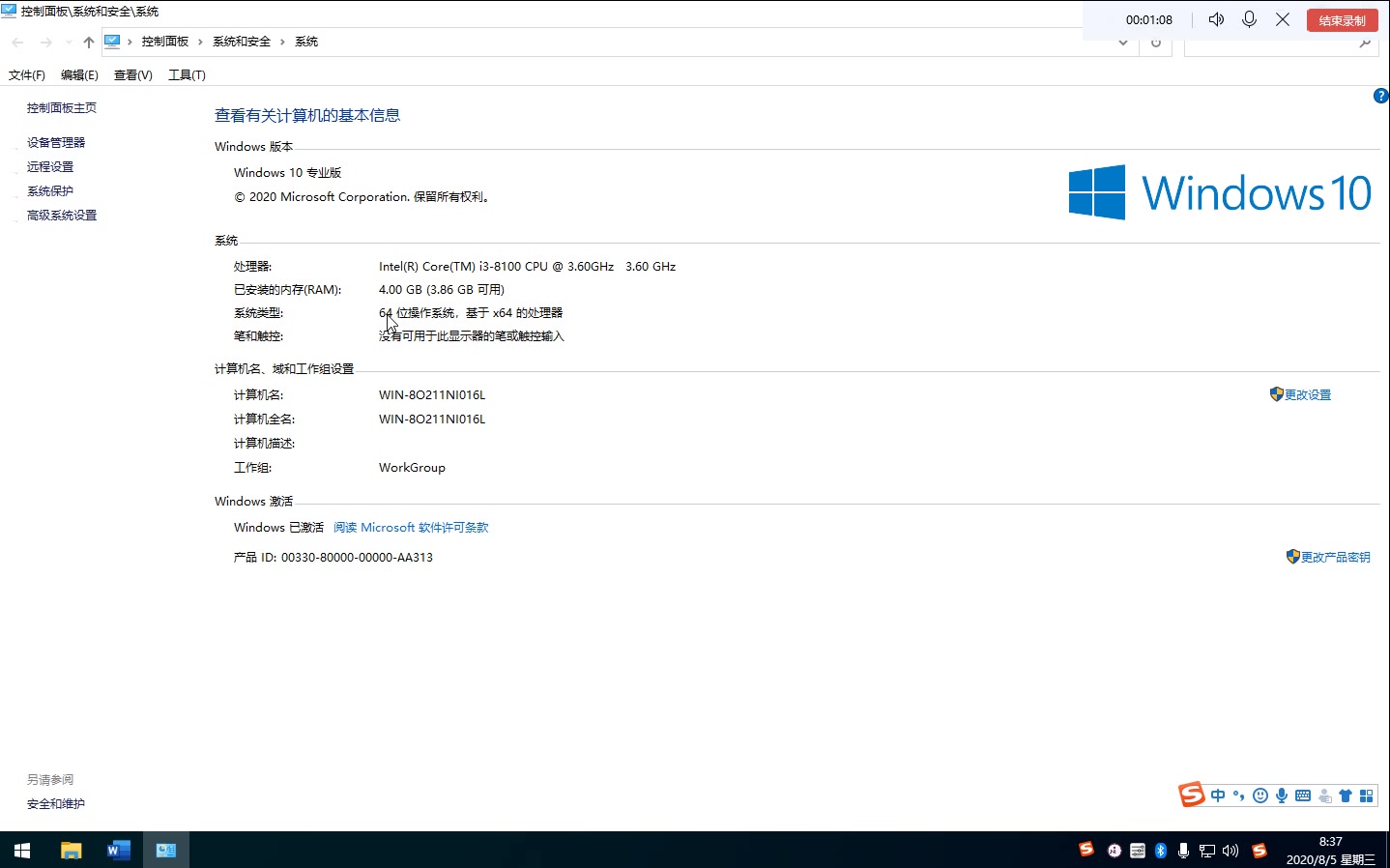Open the 工具(T) menu
This screenshot has height=868, width=1390.
[187, 74]
